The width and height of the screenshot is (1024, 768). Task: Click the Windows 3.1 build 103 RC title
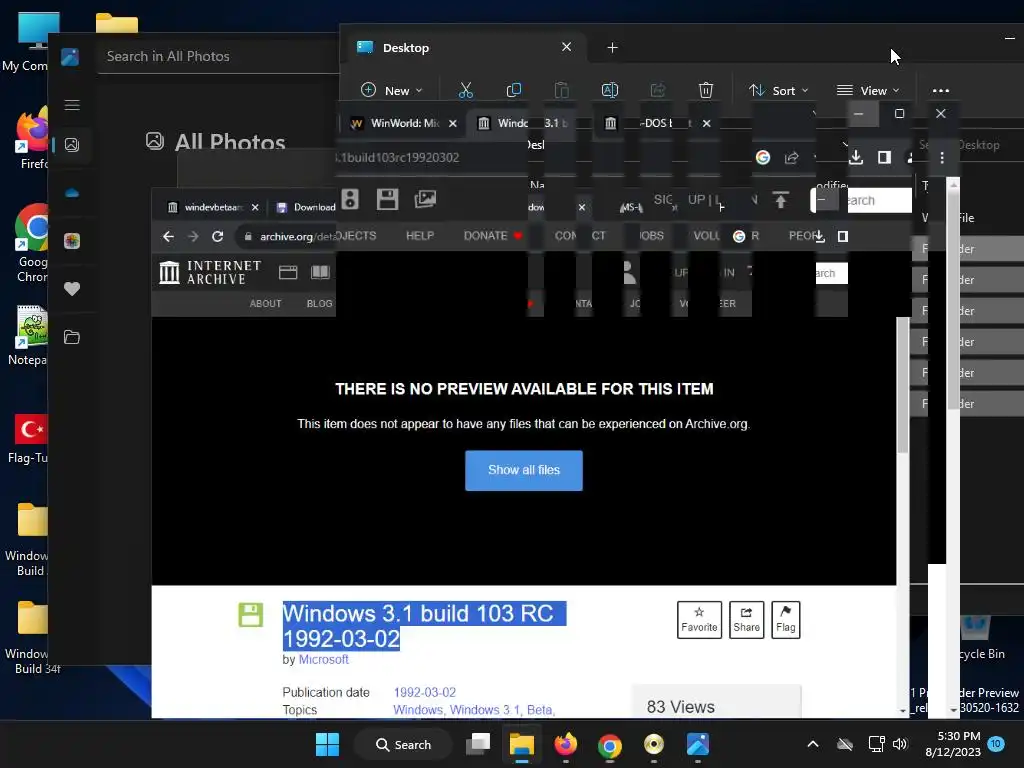point(424,626)
